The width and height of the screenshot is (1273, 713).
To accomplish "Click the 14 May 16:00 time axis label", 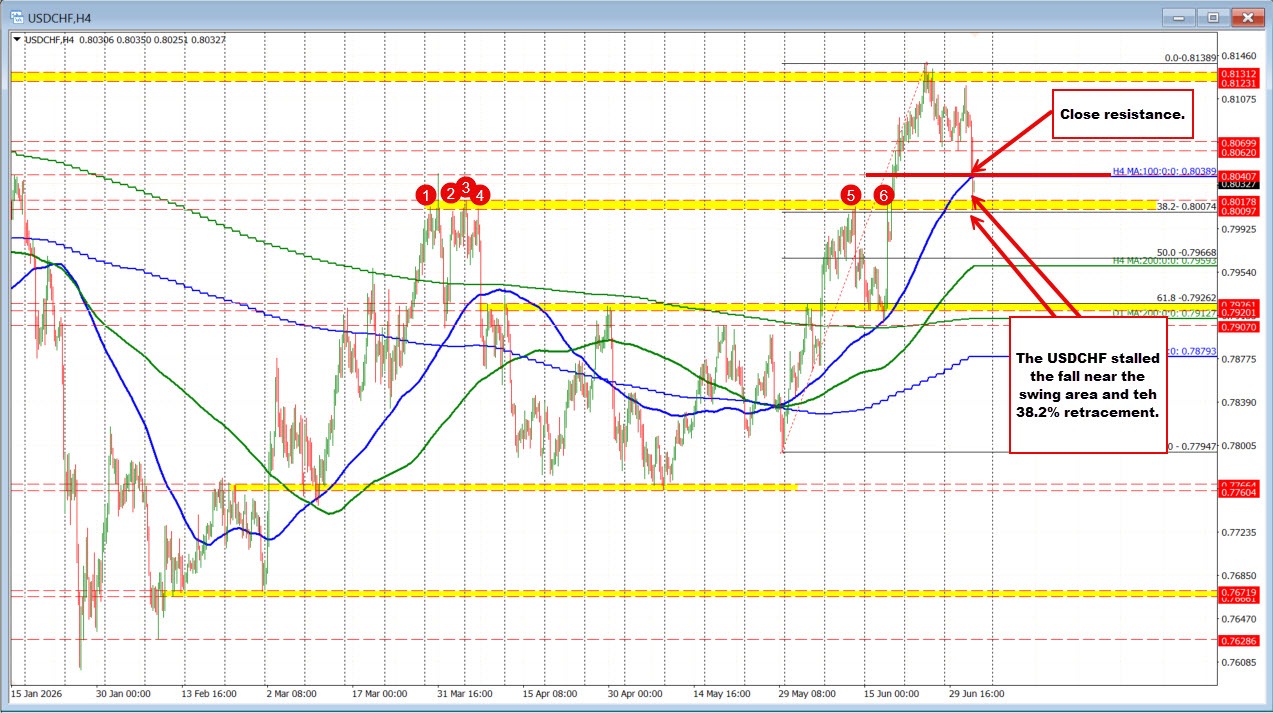I will click(723, 692).
